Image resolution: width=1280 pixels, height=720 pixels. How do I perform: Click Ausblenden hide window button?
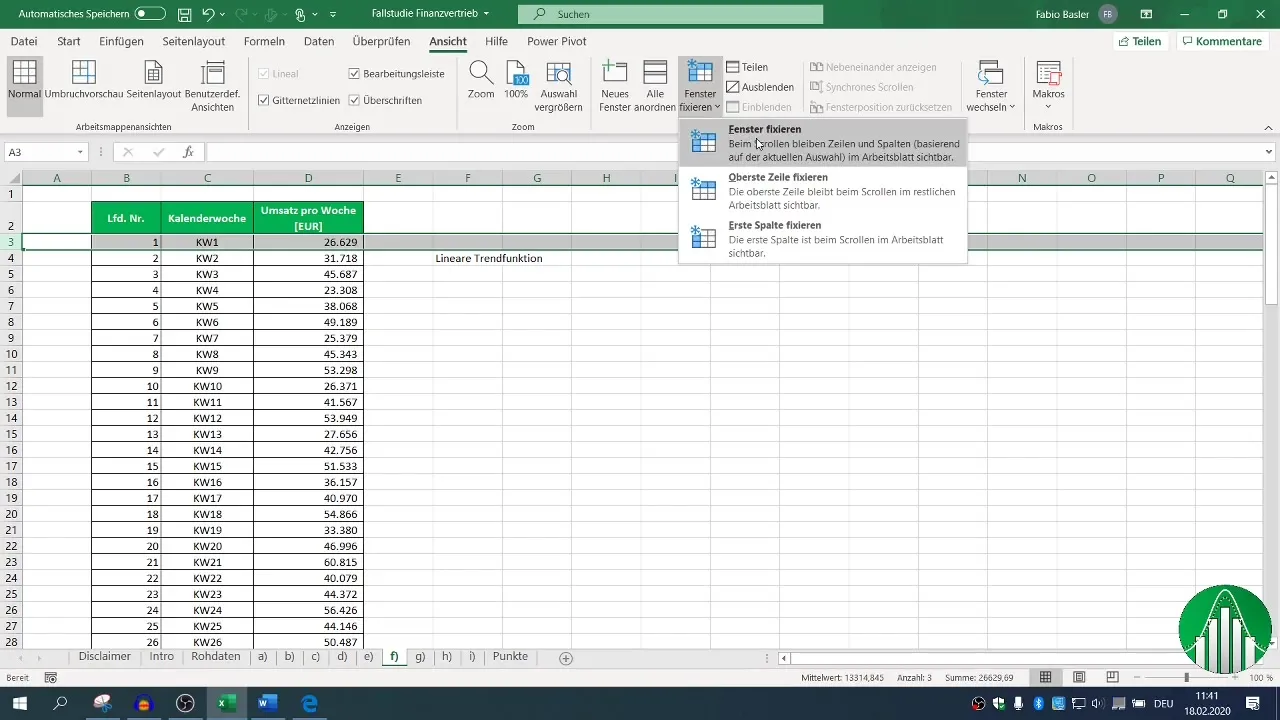click(x=758, y=87)
